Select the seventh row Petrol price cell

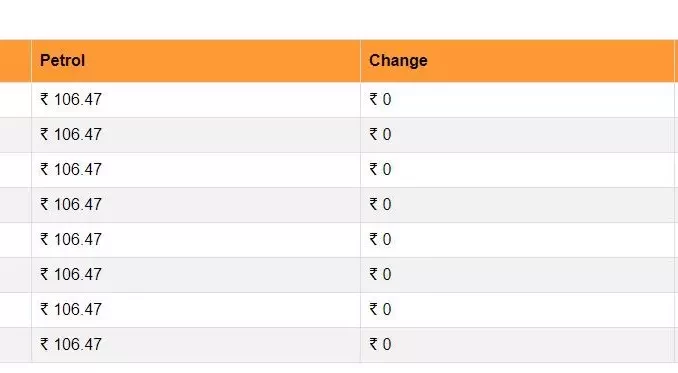[196, 310]
